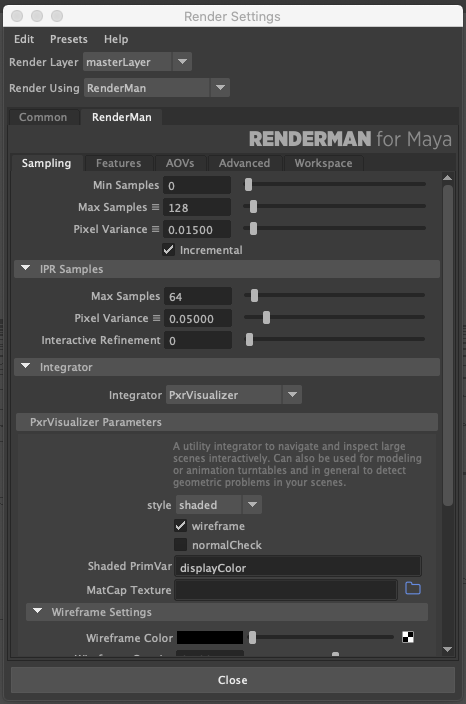Collapse the Integrator section
Image resolution: width=466 pixels, height=704 pixels.
click(x=26, y=366)
